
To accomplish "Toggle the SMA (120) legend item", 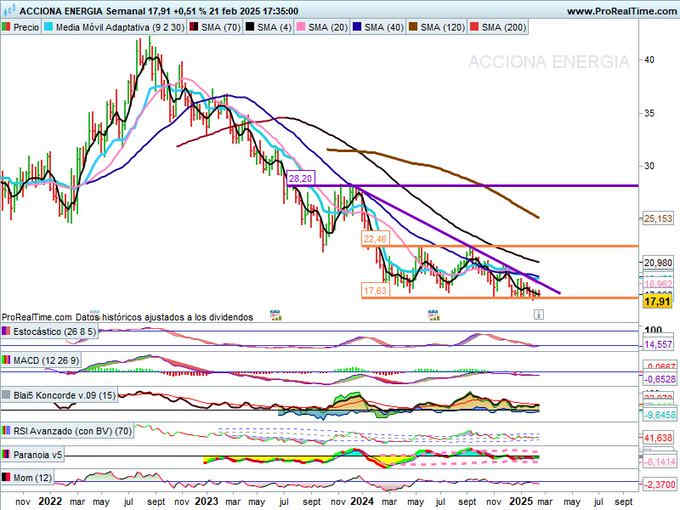I will (437, 27).
